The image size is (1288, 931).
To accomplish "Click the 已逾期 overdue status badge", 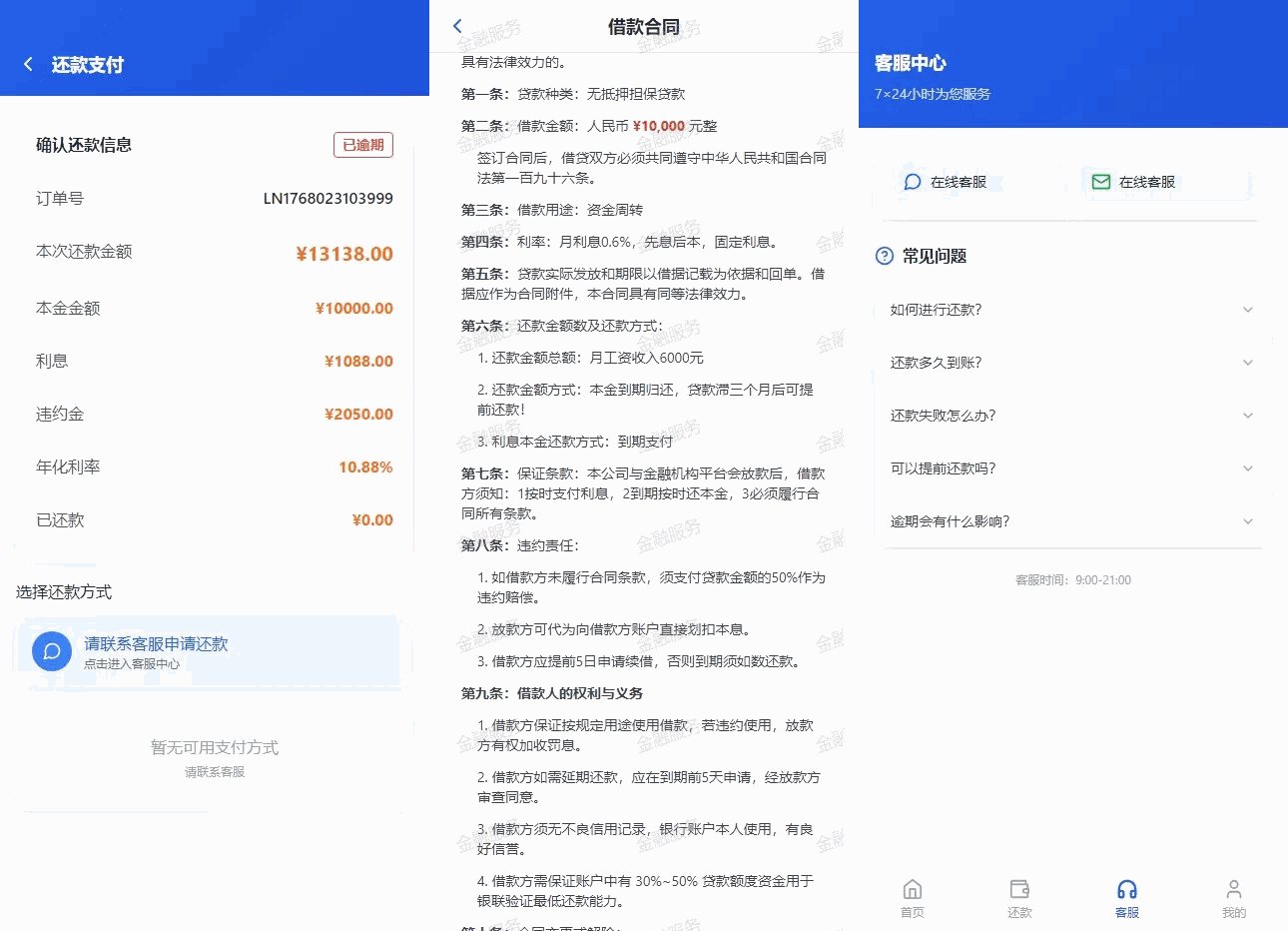I will point(362,144).
